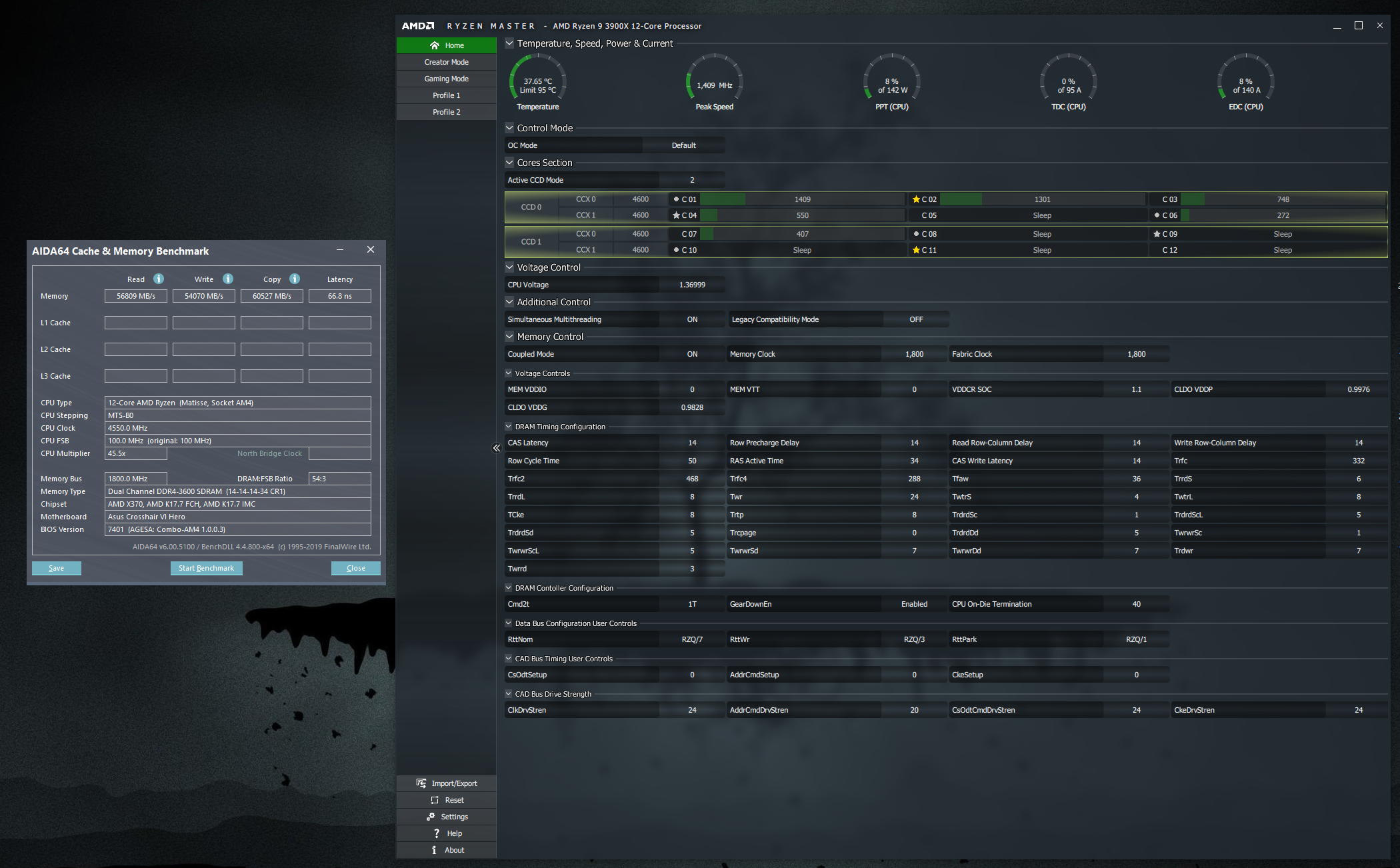The height and width of the screenshot is (868, 1400).
Task: Minimize the AIDA64 benchmark window
Action: 340,250
